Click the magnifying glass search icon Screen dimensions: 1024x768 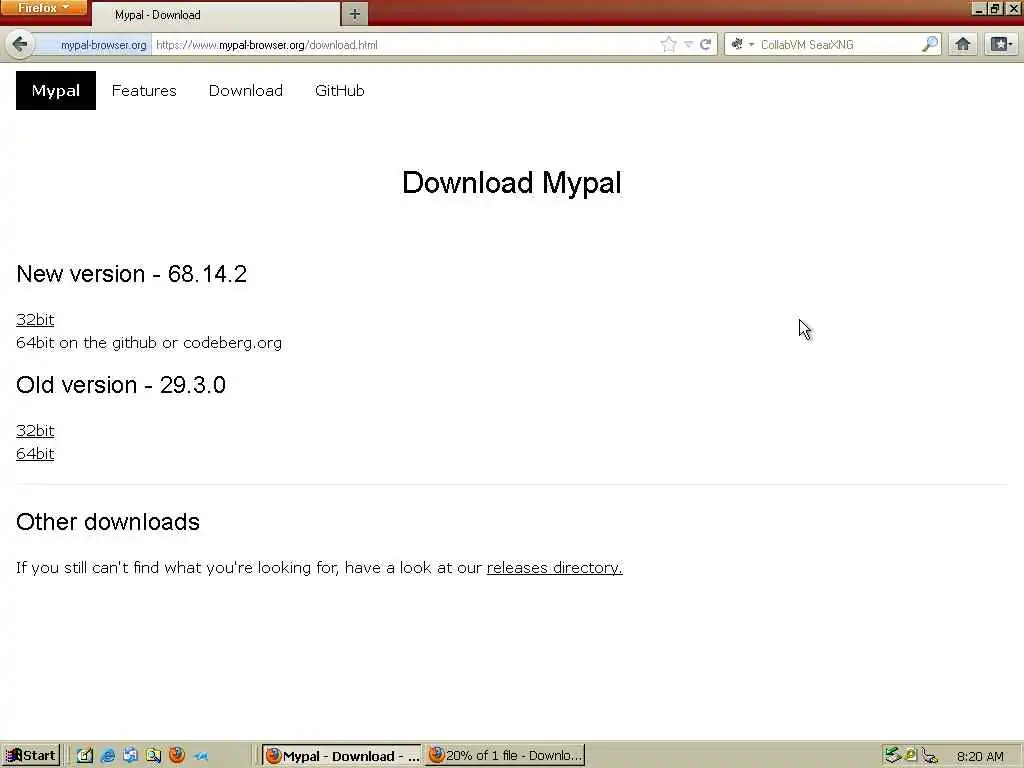click(x=929, y=44)
